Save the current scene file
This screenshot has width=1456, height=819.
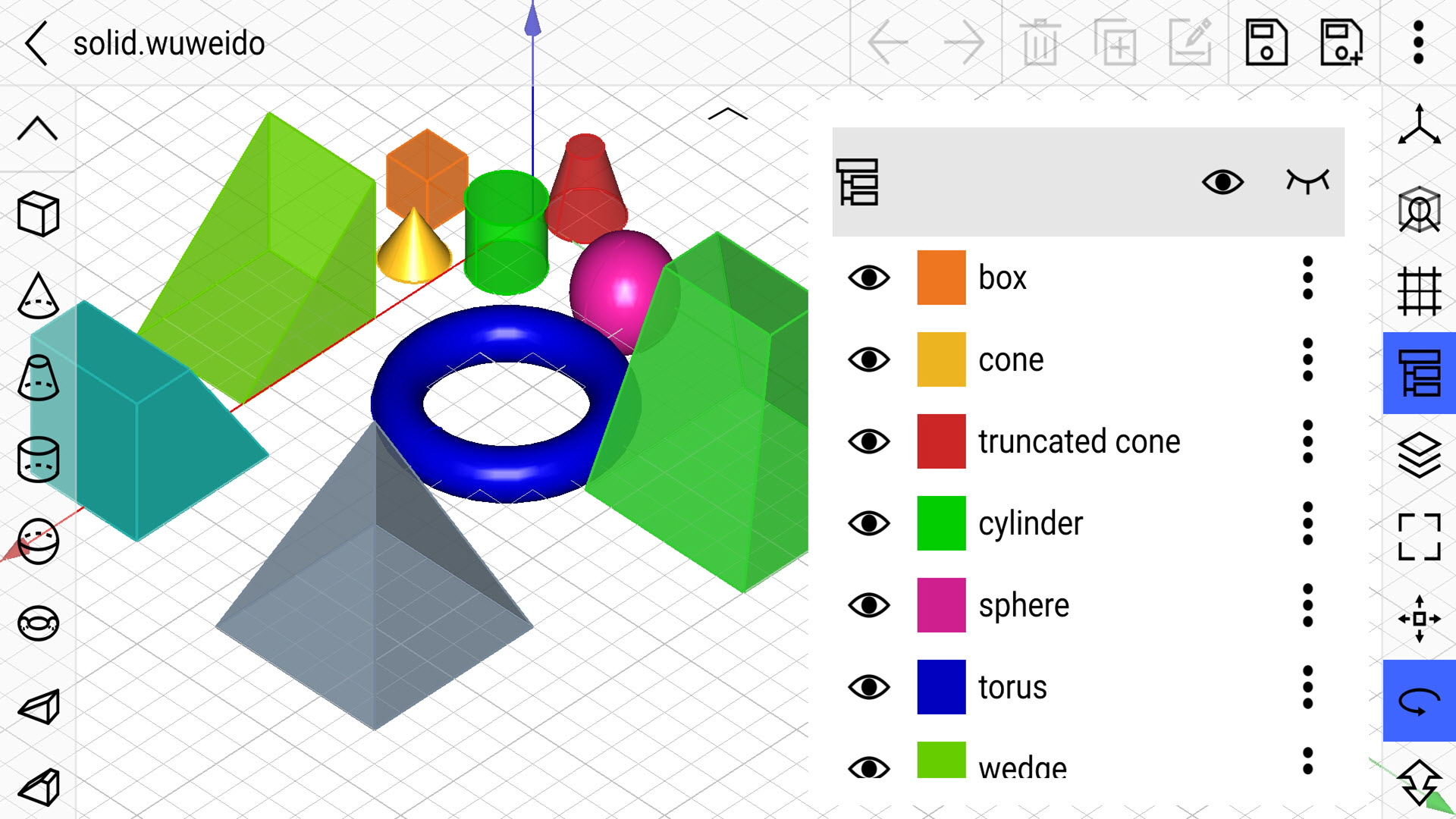1265,40
